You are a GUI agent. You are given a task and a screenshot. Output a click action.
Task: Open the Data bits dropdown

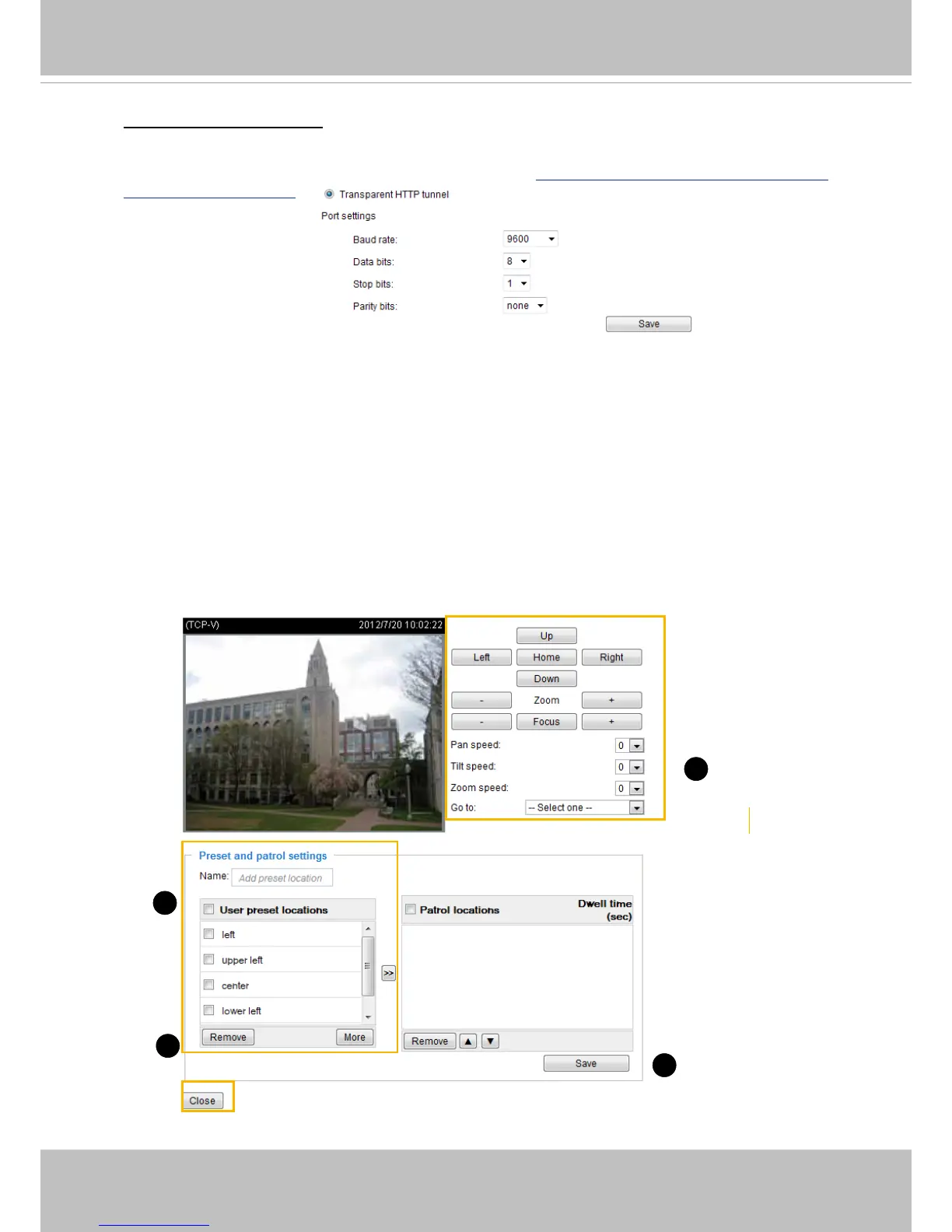coord(517,261)
